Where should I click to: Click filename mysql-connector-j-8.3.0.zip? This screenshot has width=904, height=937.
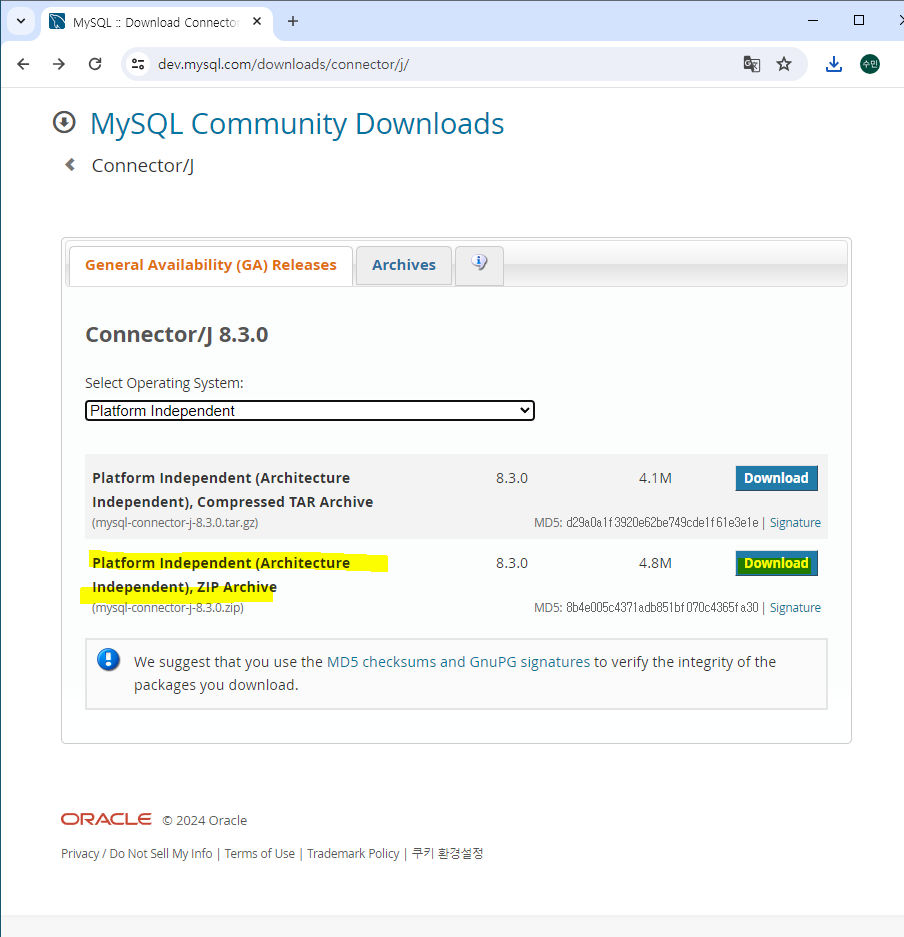(x=168, y=608)
